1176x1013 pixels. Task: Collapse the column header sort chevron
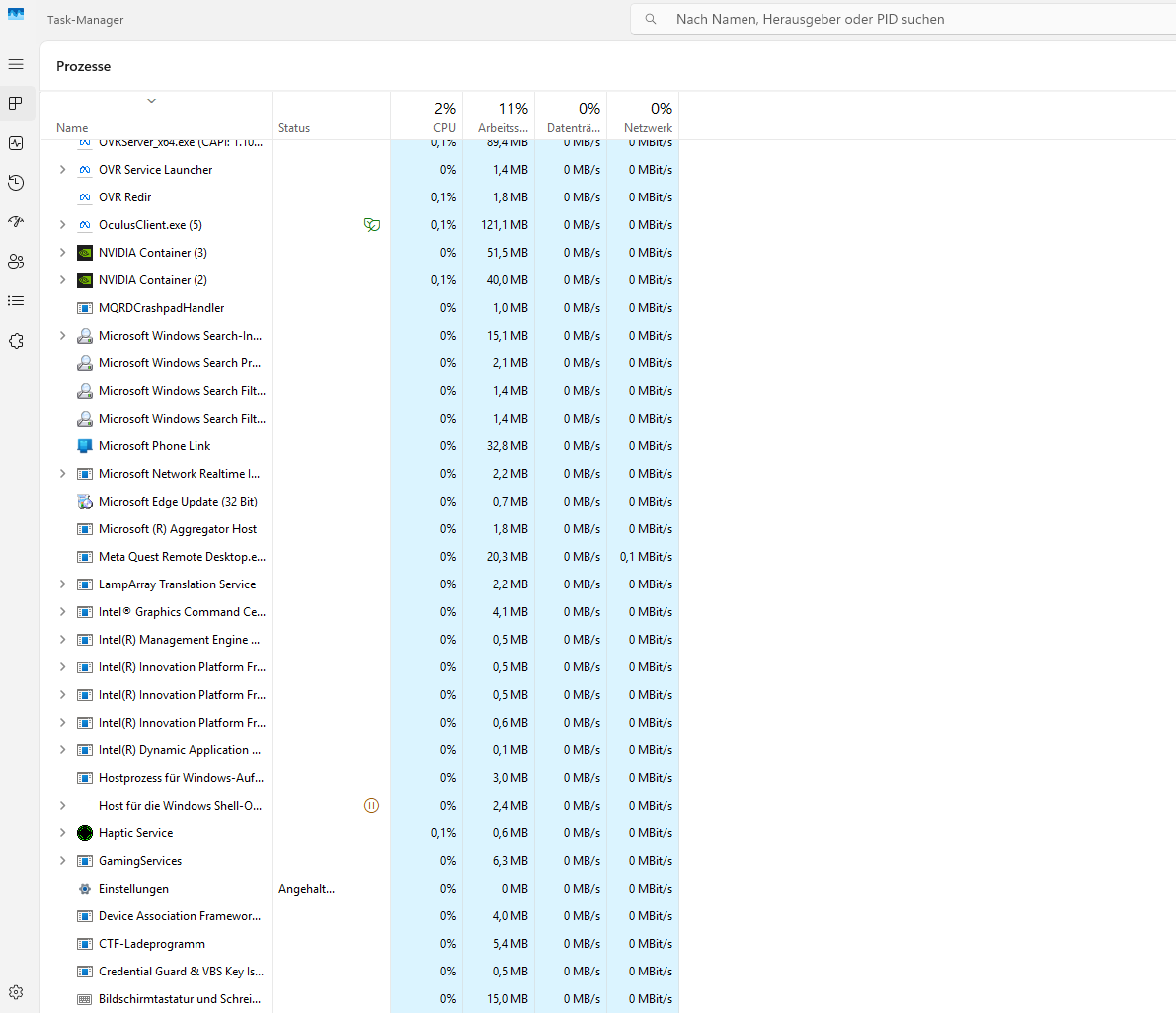[151, 101]
